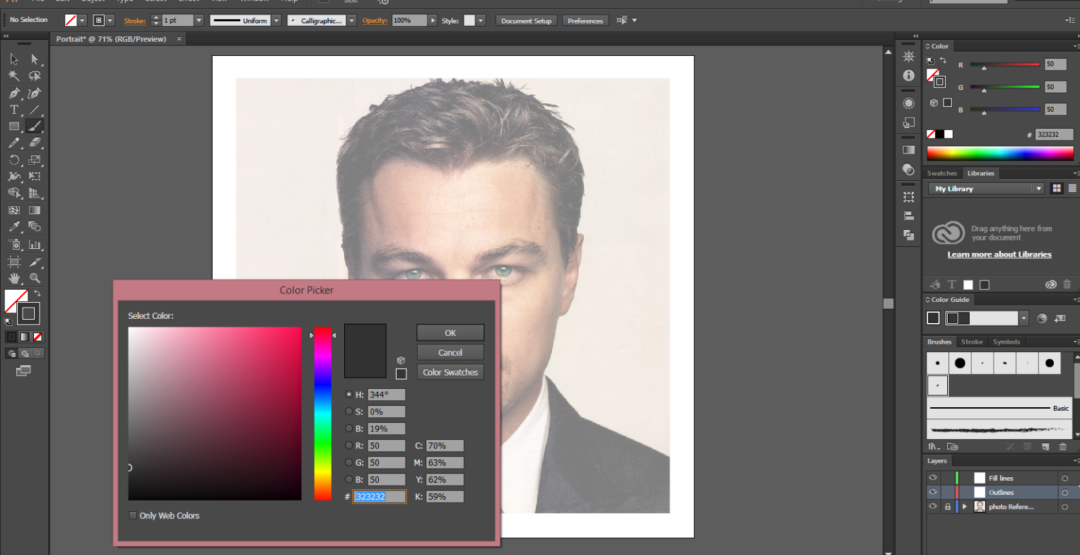Switch to the Swatches tab
The image size is (1080, 555).
[x=942, y=174]
